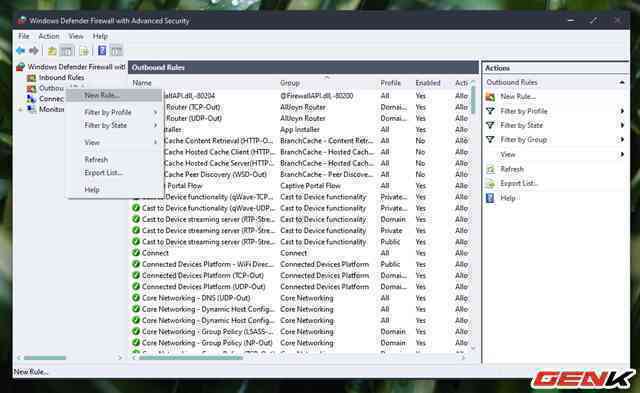Choose Refresh in the context menu

[114, 160]
